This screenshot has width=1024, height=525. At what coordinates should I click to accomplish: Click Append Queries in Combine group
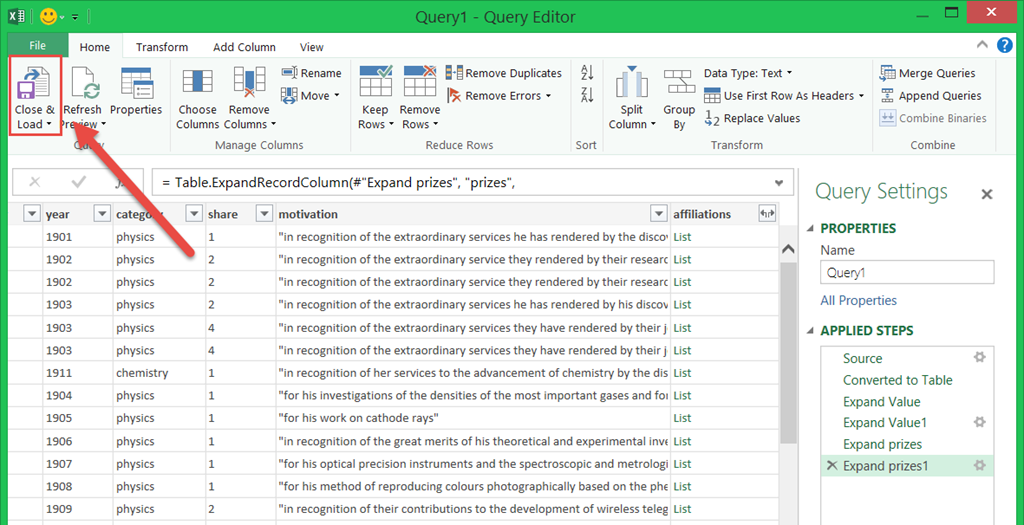[x=888, y=96]
